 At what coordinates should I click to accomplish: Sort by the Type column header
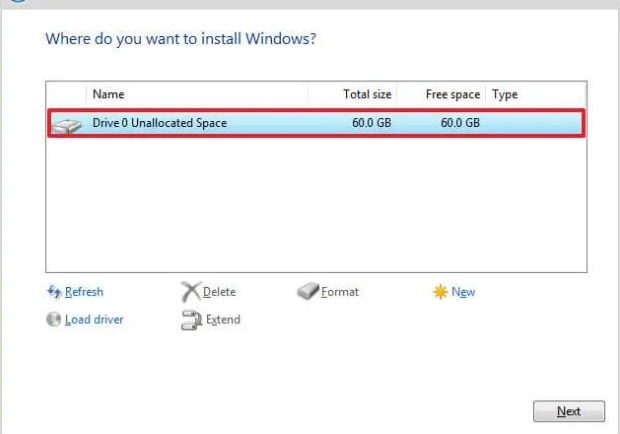point(505,95)
